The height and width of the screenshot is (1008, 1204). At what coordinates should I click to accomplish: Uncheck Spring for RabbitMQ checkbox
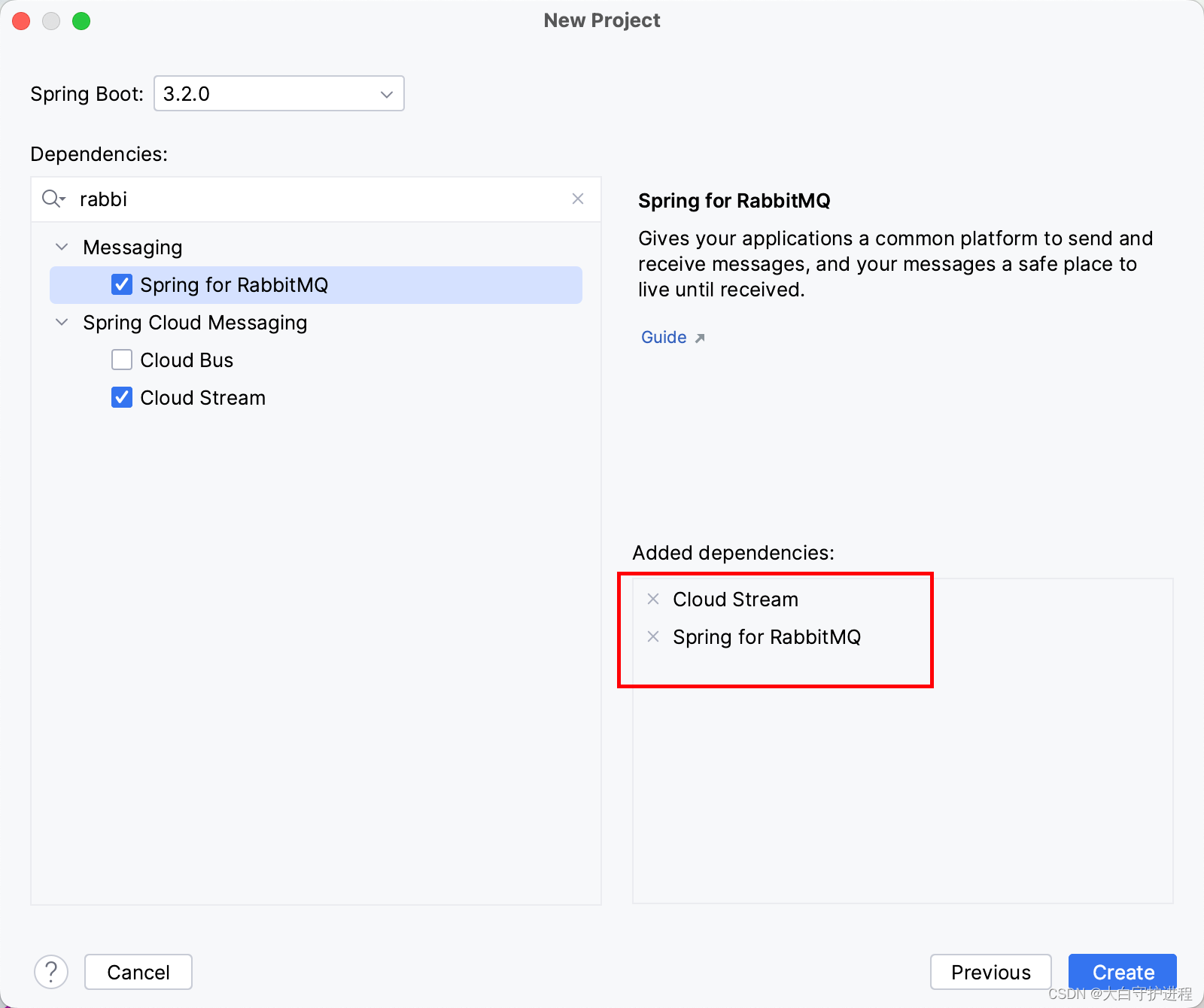pos(122,284)
